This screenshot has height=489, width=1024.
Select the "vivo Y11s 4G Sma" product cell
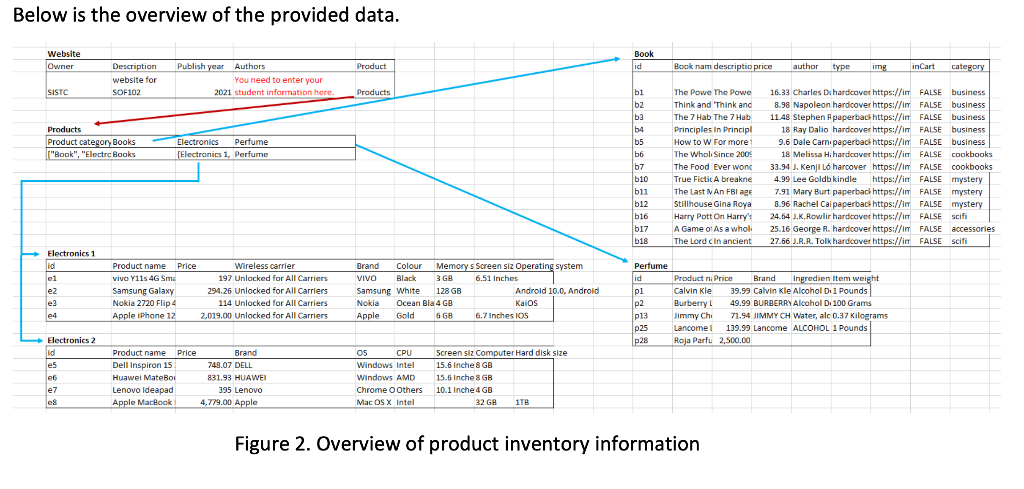(144, 278)
